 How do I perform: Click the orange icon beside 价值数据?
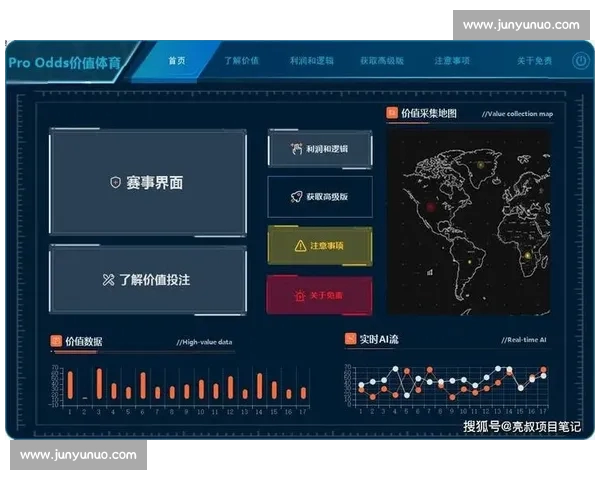click(56, 341)
